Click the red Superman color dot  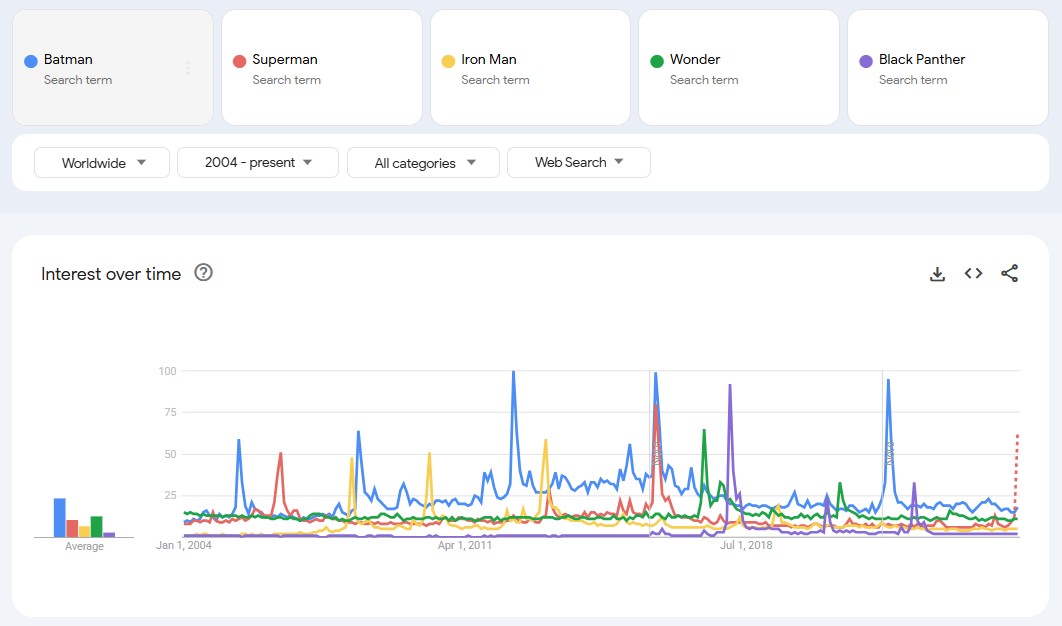(x=239, y=61)
